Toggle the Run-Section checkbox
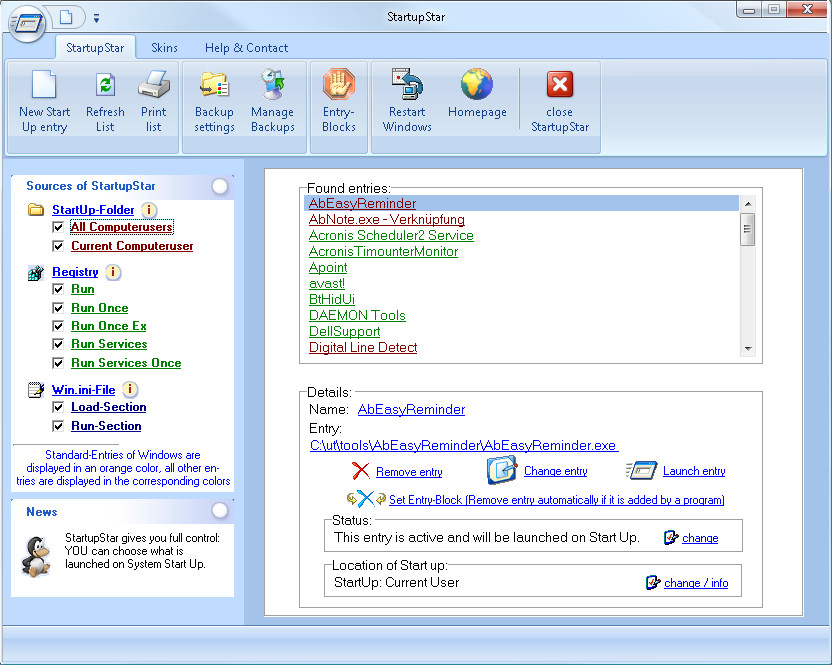Screen dimensions: 832x665 pyautogui.click(x=58, y=426)
